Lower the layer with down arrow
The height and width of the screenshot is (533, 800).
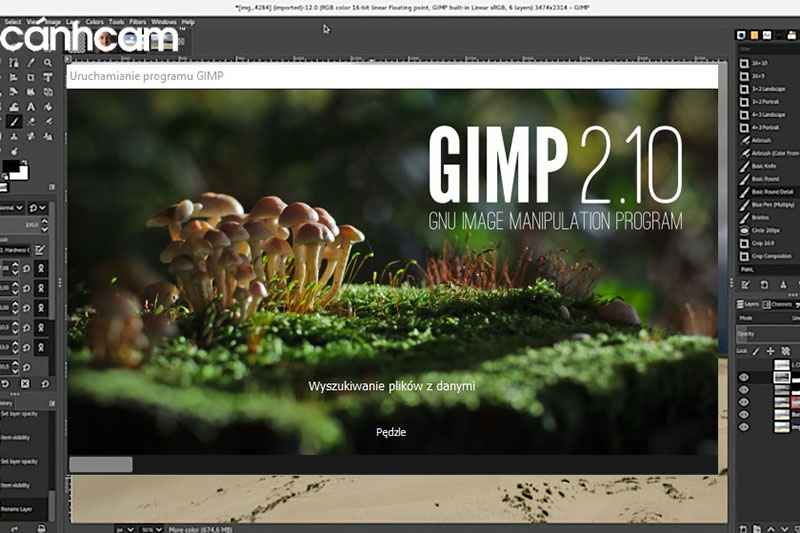point(785,528)
